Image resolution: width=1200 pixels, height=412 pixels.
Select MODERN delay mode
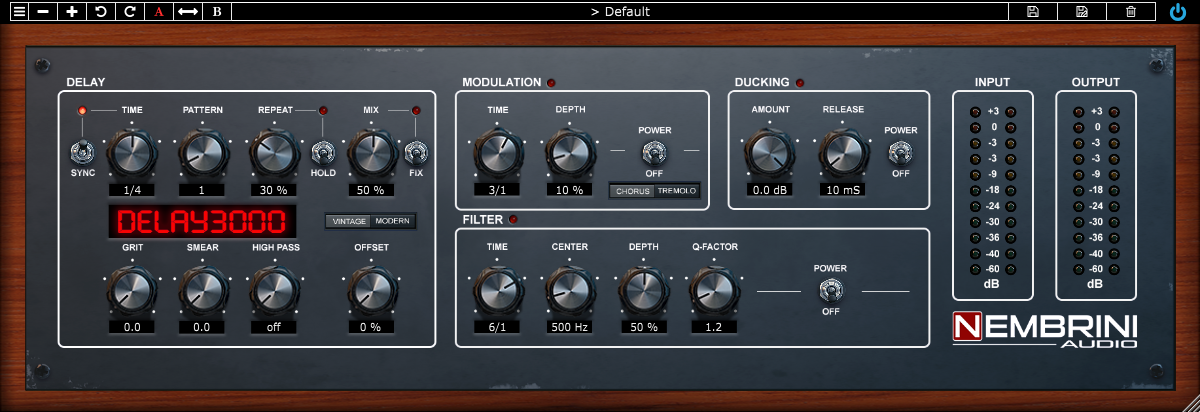click(393, 221)
